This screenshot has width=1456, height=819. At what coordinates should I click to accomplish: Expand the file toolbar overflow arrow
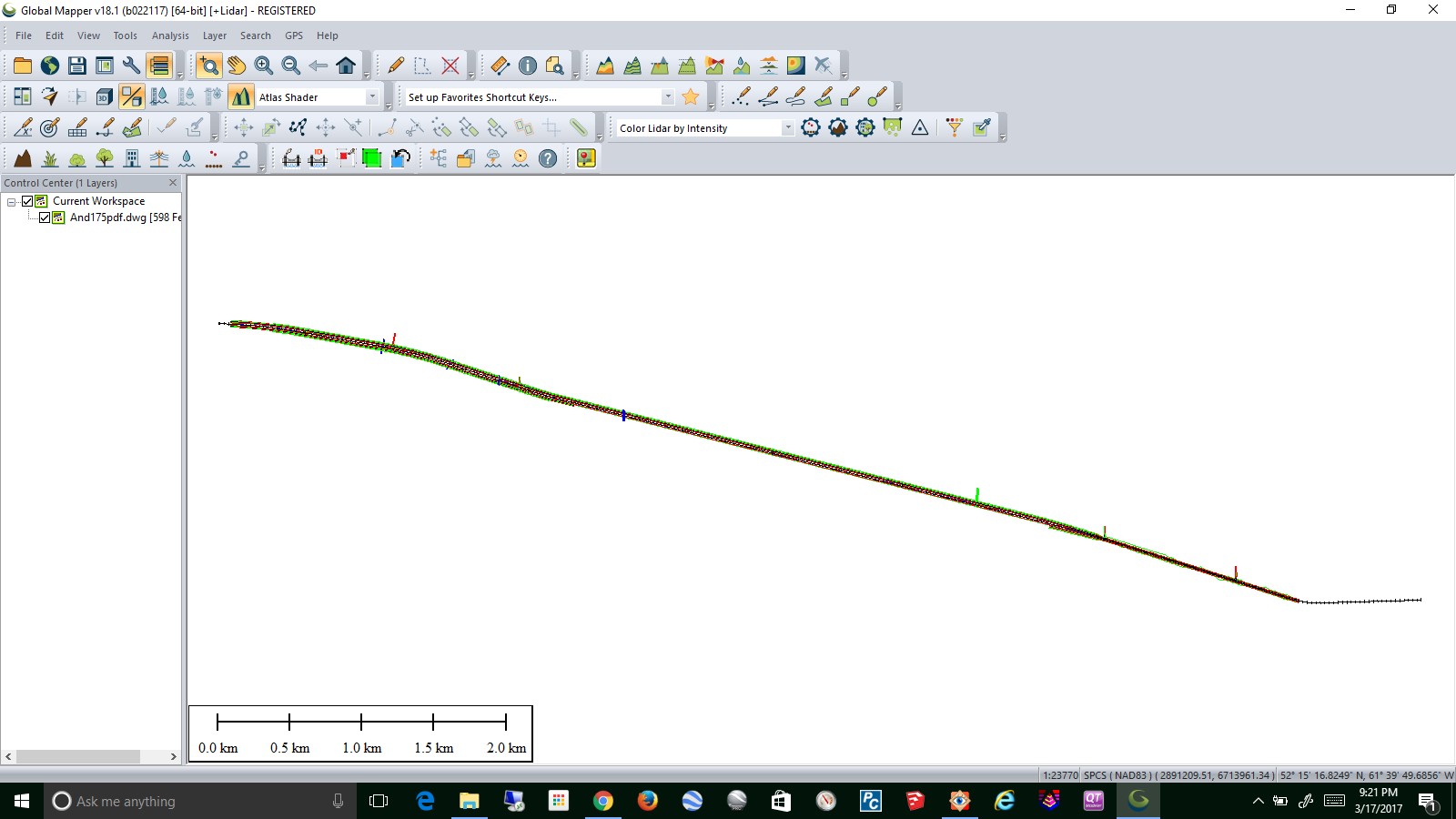tap(180, 76)
